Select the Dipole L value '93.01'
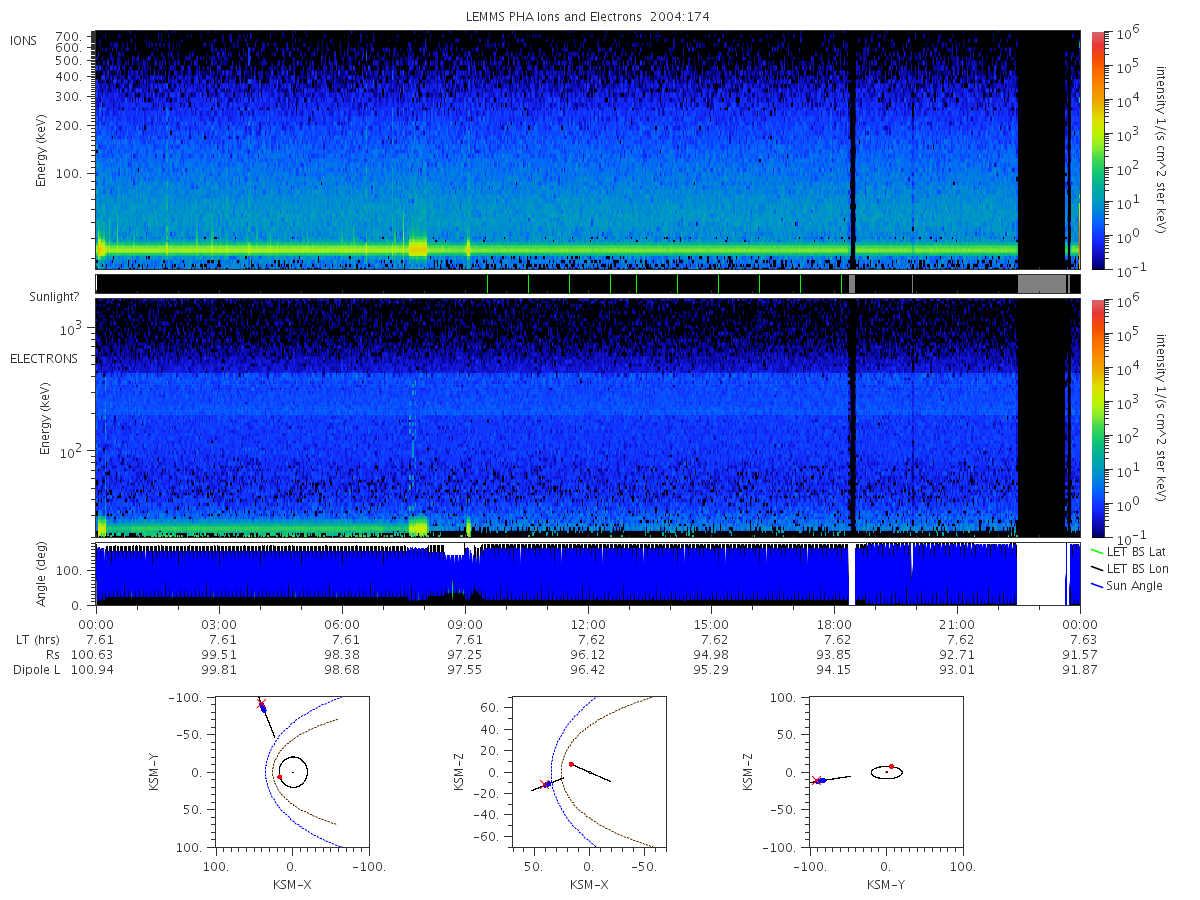1200x900 pixels. [x=958, y=669]
